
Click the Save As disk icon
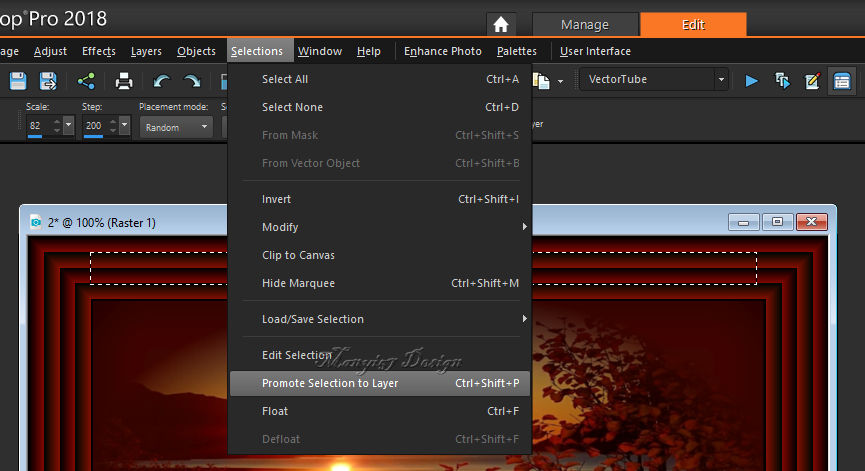click(48, 81)
